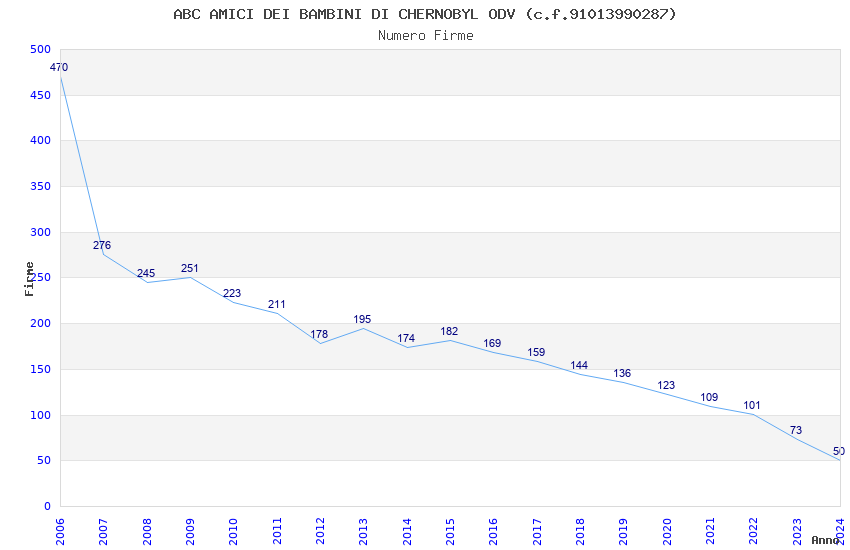Click data label 211 for 2011
850x550 pixels.
[276, 305]
